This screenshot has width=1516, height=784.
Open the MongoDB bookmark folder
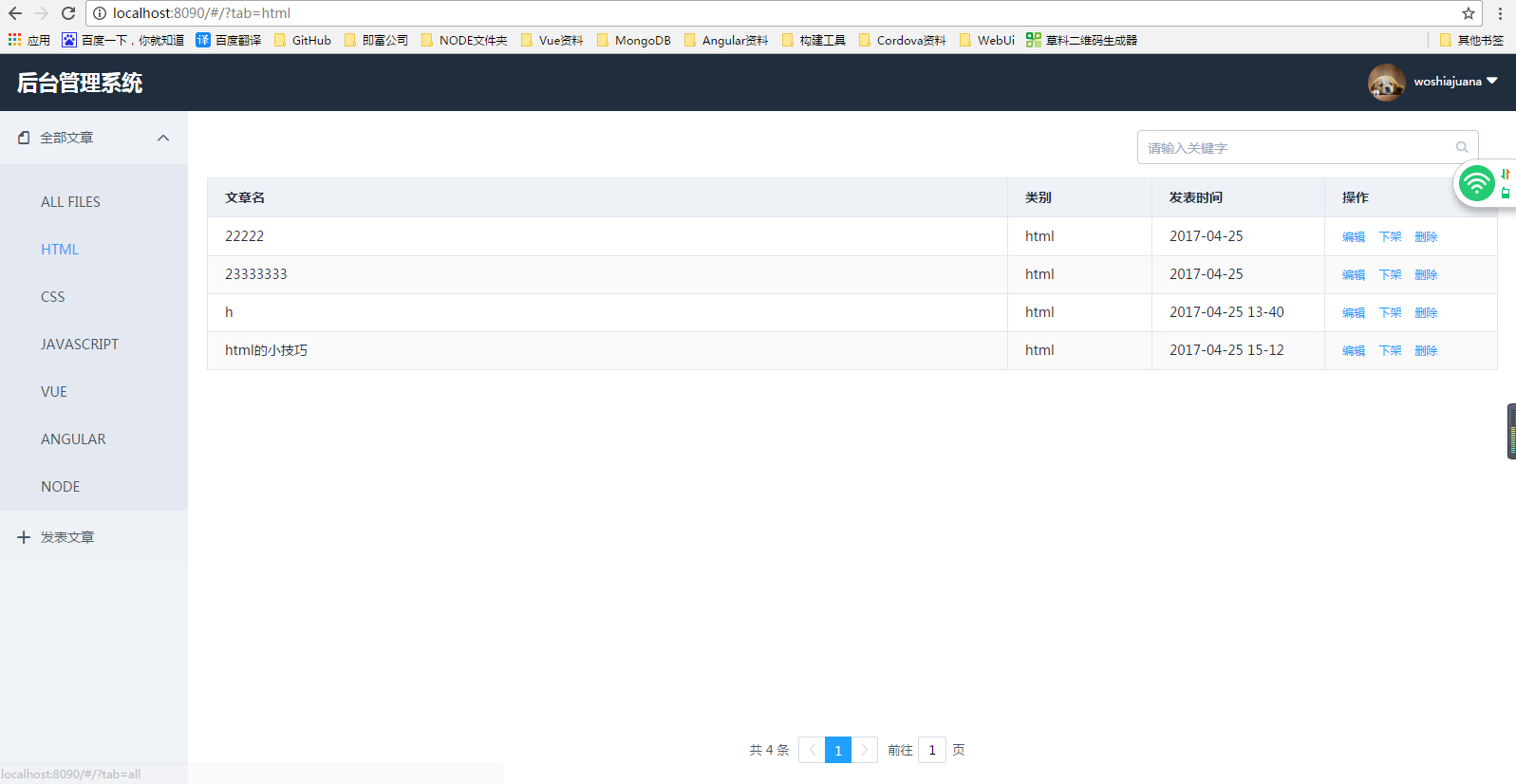634,40
